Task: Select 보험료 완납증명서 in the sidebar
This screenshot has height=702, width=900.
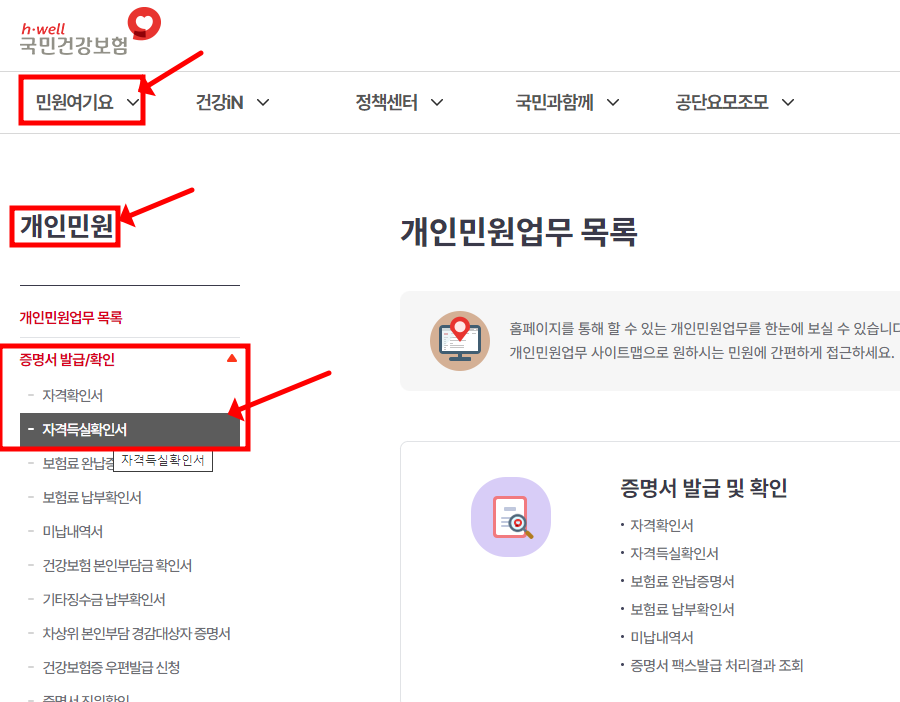Action: (x=78, y=463)
